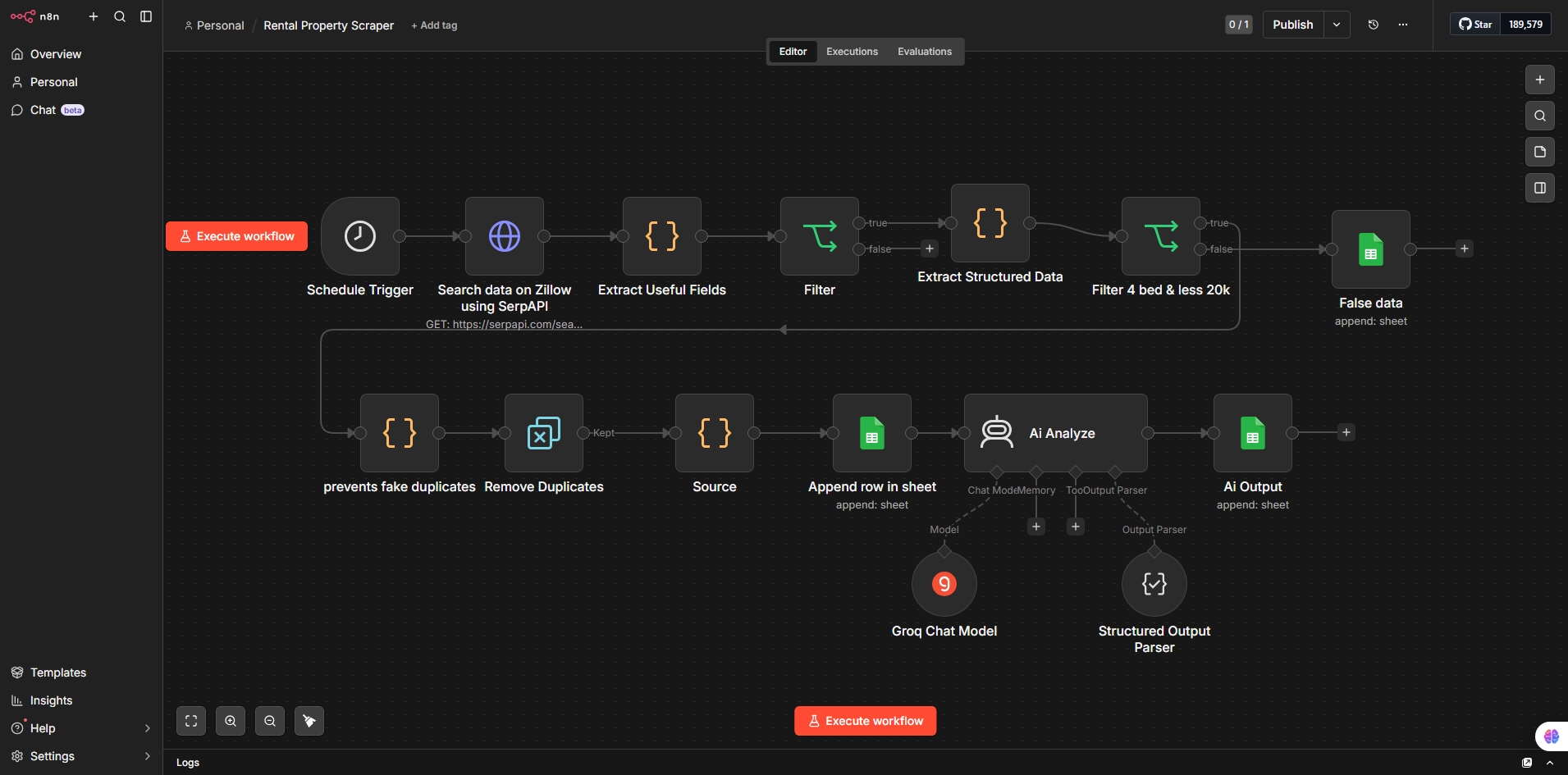Open the workflow more-options ellipsis menu
Viewport: 1568px width, 775px height.
click(x=1403, y=25)
